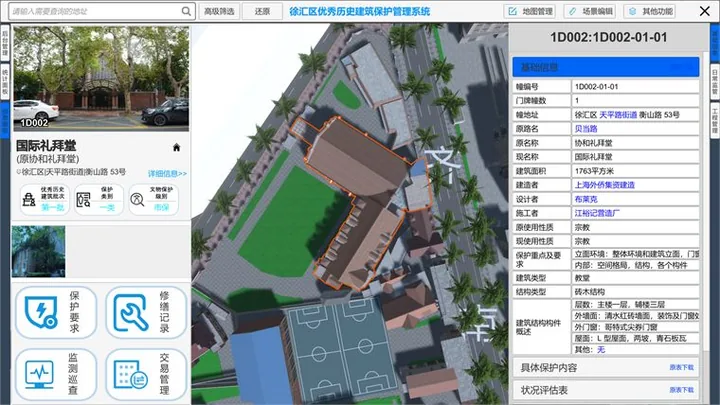Screen dimensions: 720x405
Task: Click 原表下载 beside 状况评估表
Action: [681, 390]
